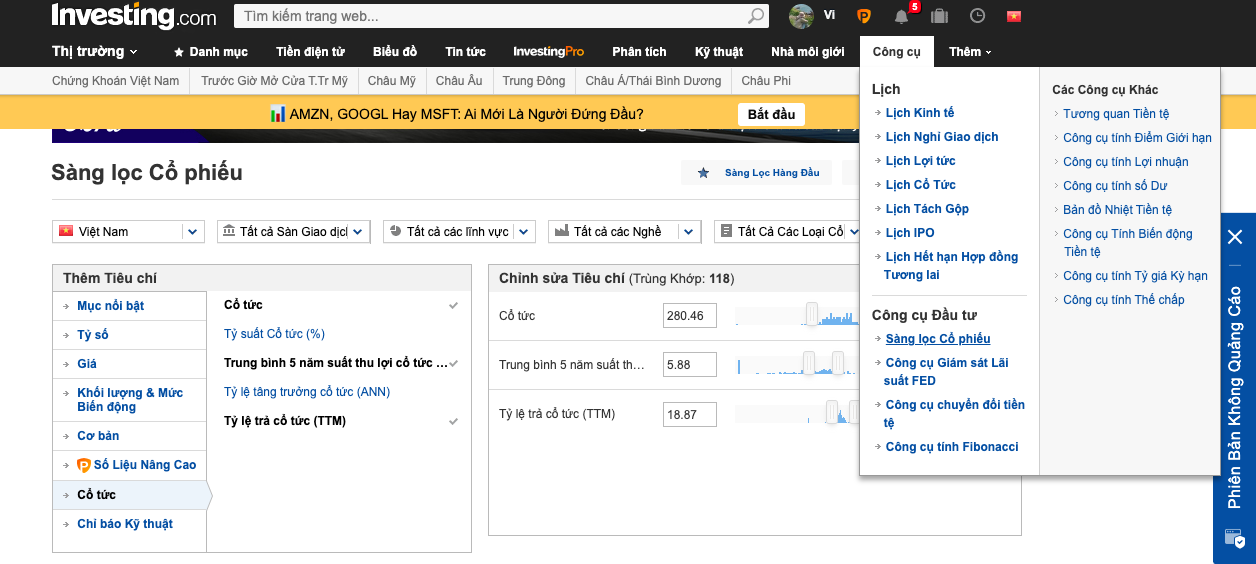Open the notifications bell icon
The image size is (1256, 564).
pyautogui.click(x=902, y=16)
